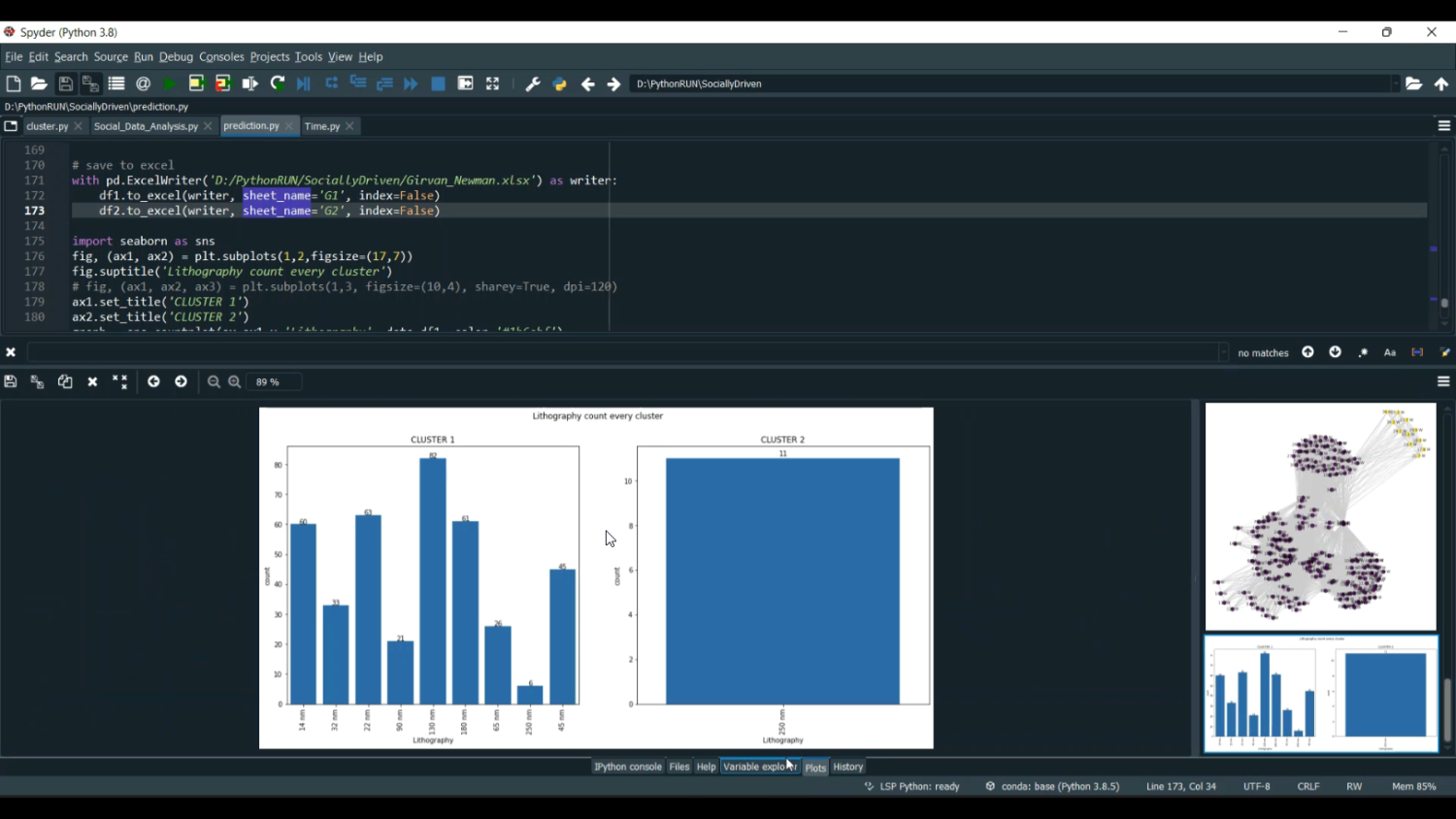
Task: Zoom in on the plot with the magnifier icon
Action: tap(235, 381)
